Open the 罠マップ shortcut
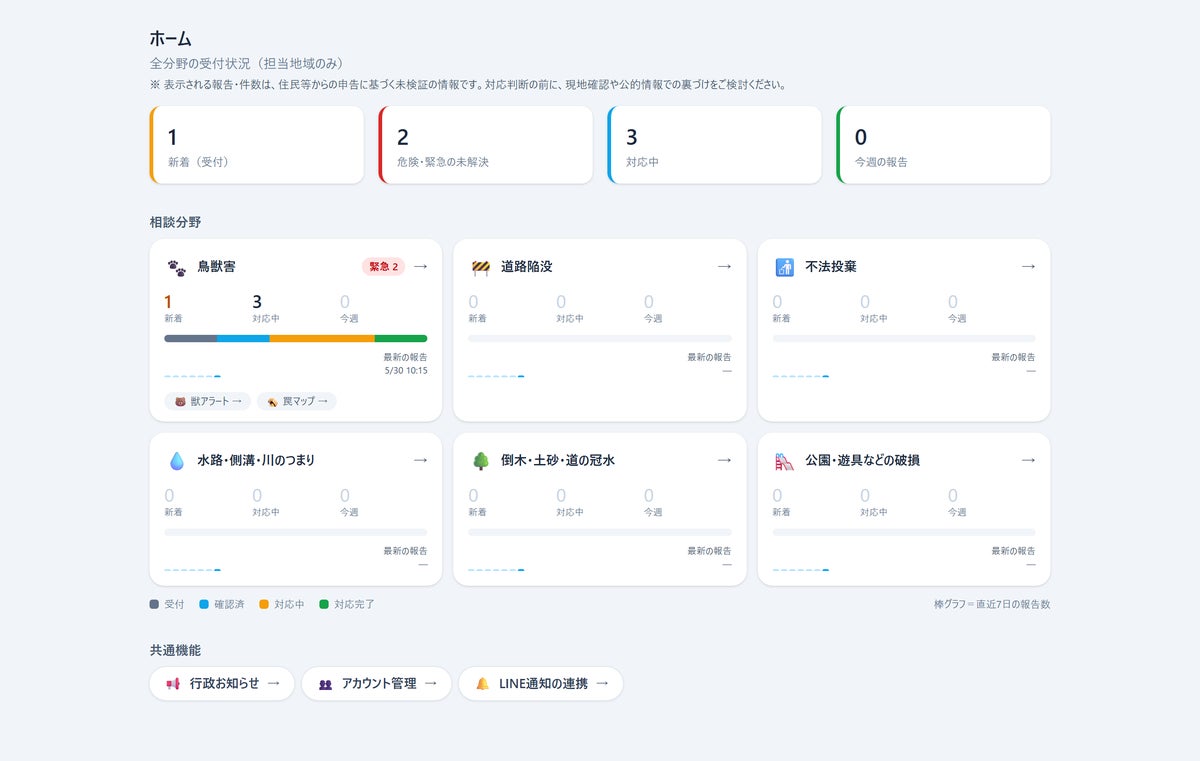1200x761 pixels. (x=297, y=401)
